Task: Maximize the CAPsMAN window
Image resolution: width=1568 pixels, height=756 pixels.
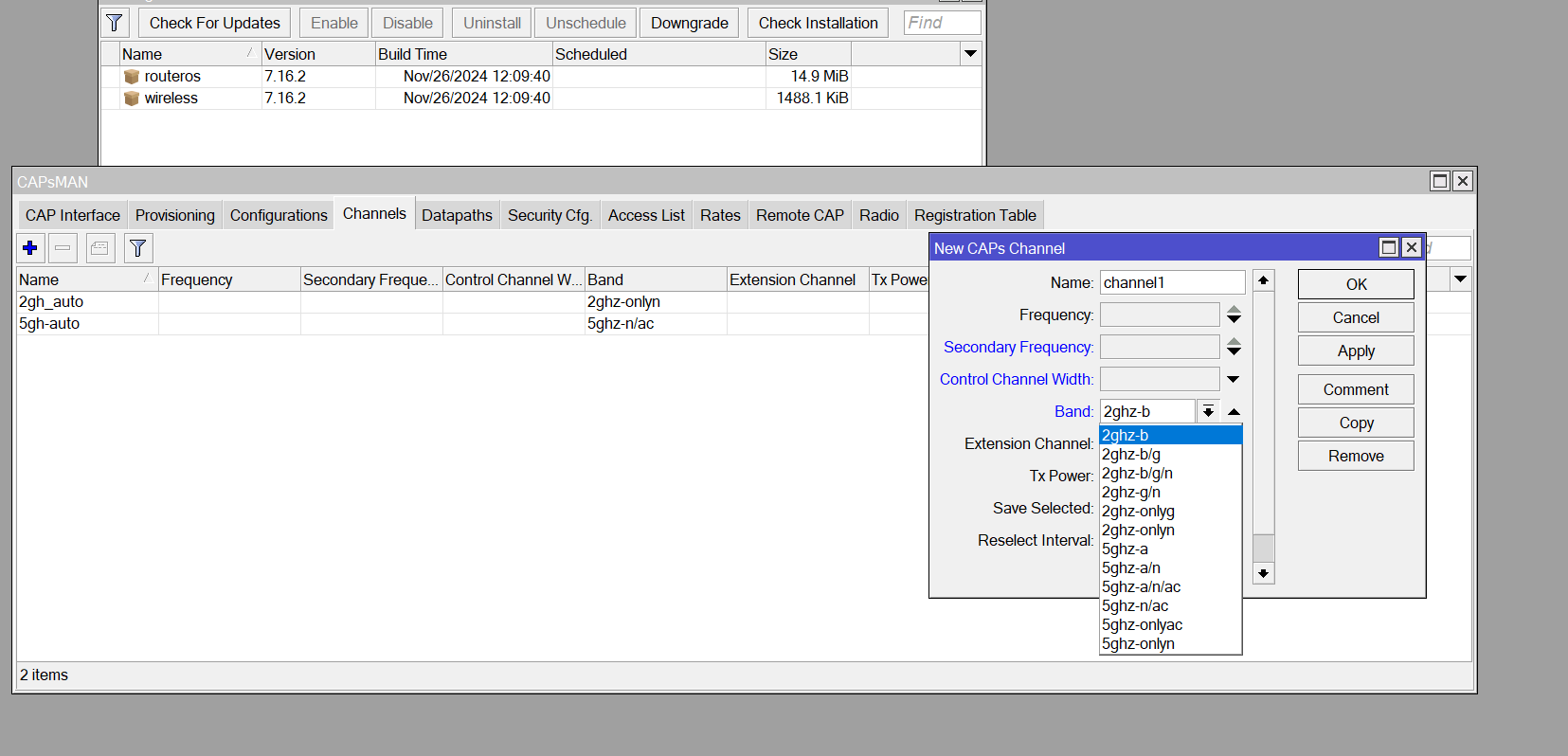Action: tap(1440, 181)
